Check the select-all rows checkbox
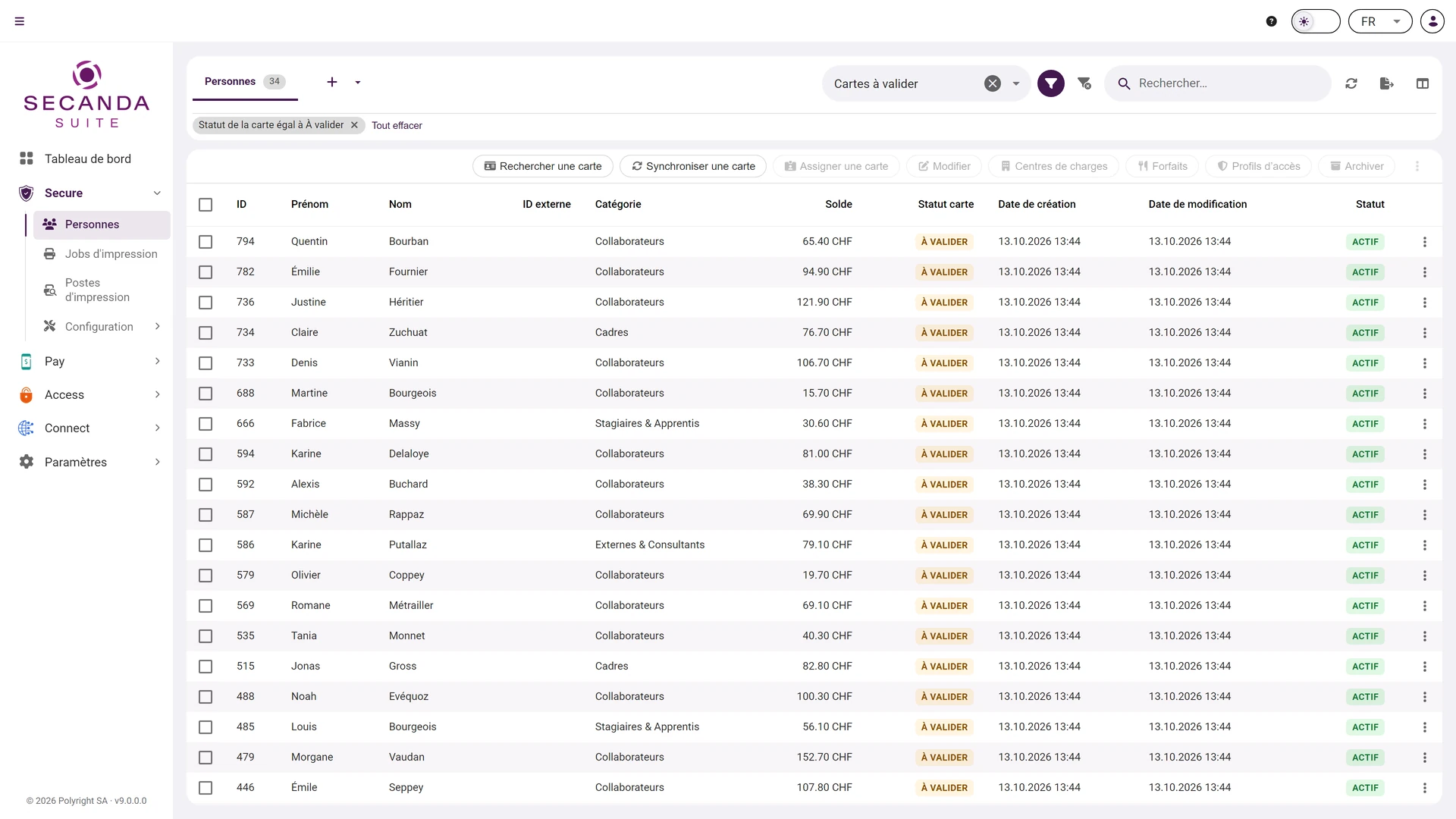Image resolution: width=1456 pixels, height=819 pixels. point(206,205)
